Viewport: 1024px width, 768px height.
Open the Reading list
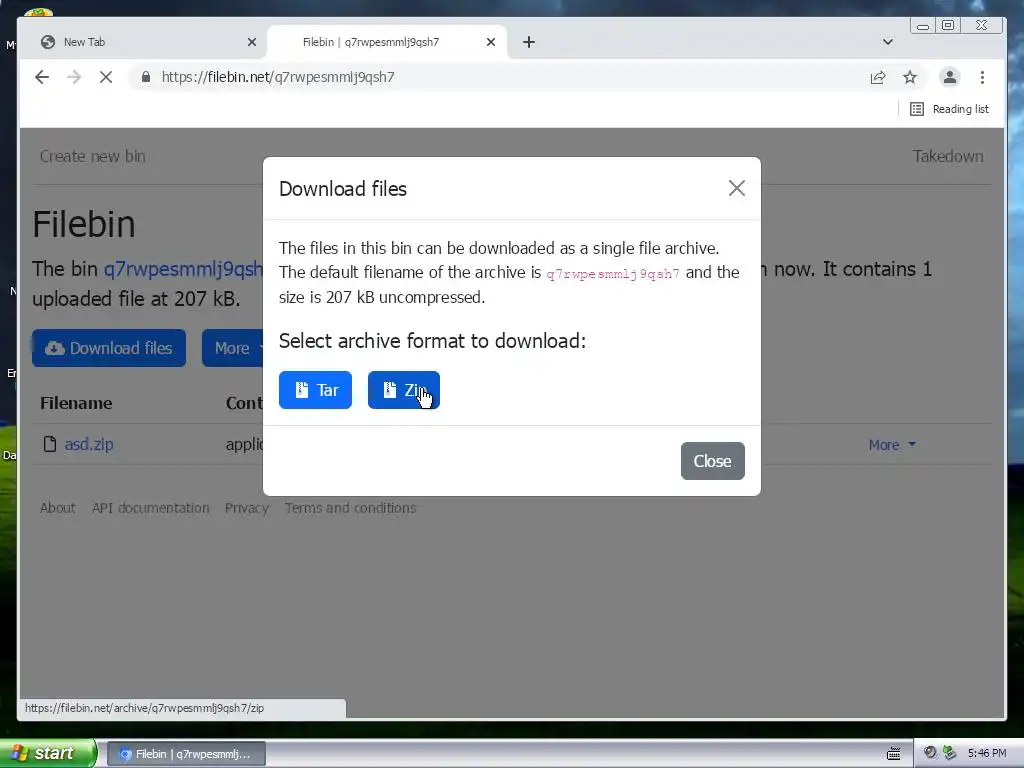[x=950, y=109]
